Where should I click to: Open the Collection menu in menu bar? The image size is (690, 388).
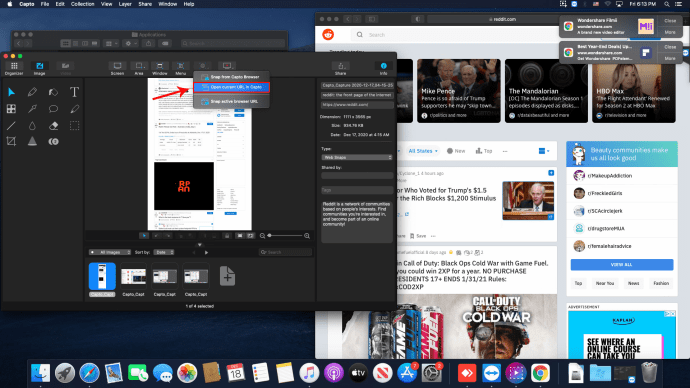click(x=83, y=4)
